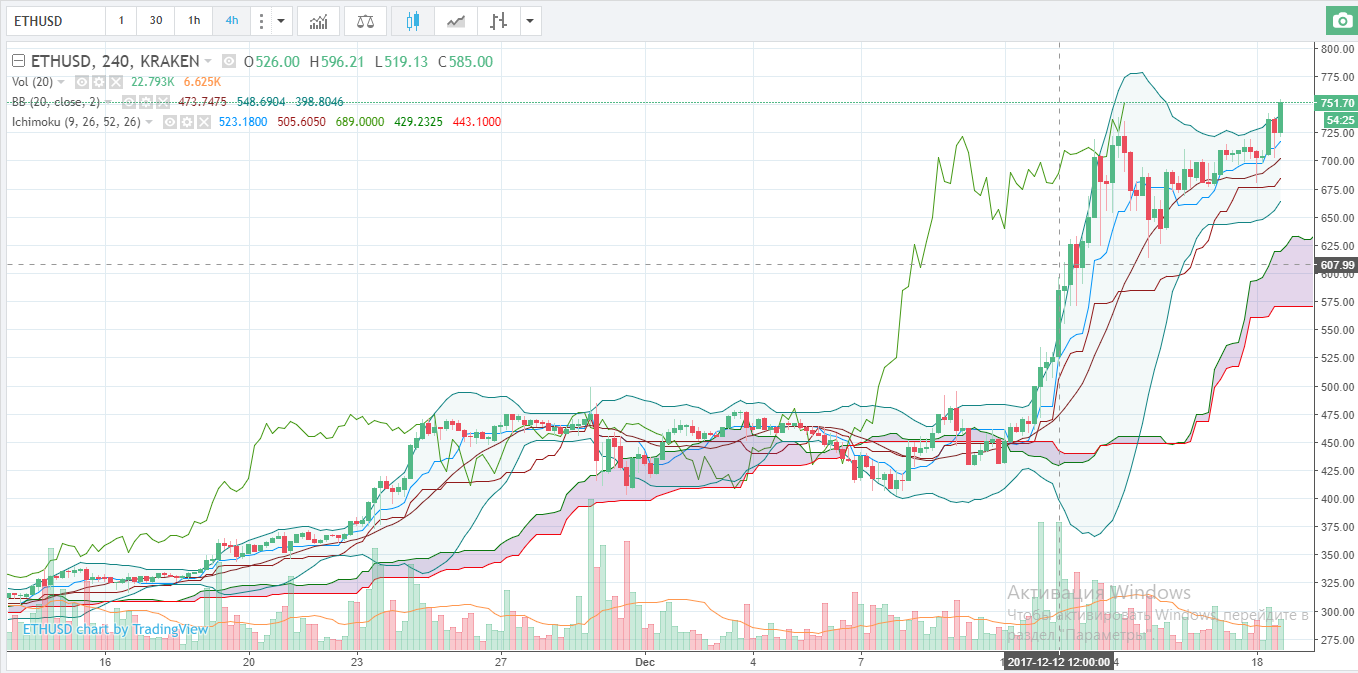
Task: Remove the Ichimoku indicator with X
Action: [x=204, y=122]
